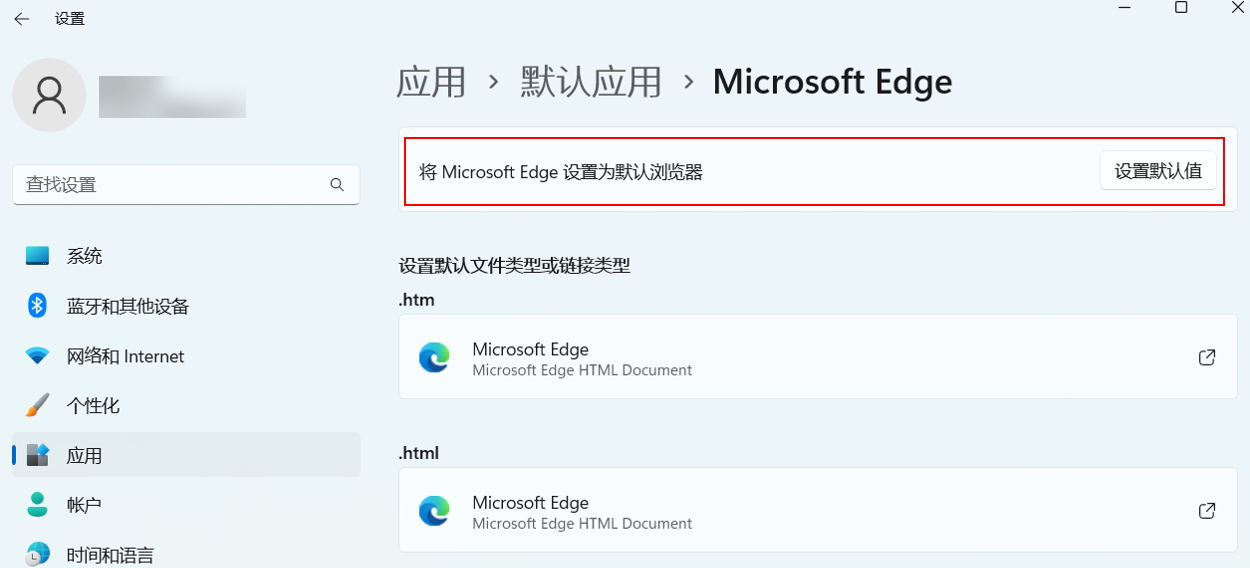Viewport: 1250px width, 568px height.
Task: Go to 默认应用 in the breadcrumb
Action: click(x=590, y=82)
